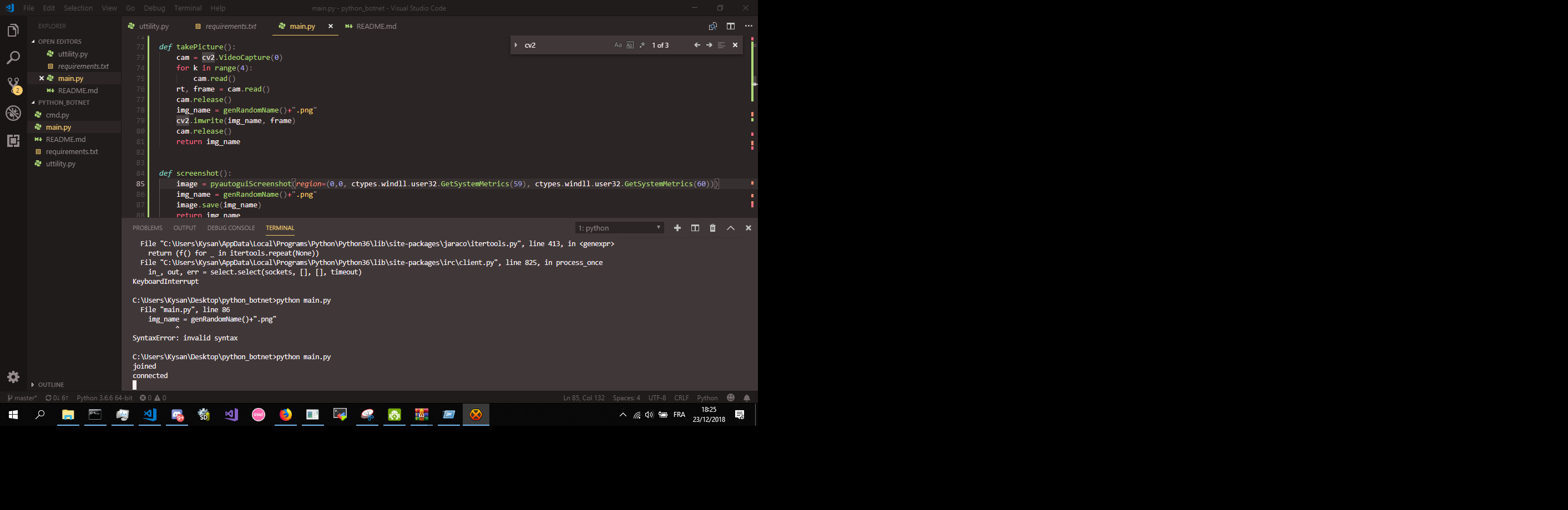Open the '1: python' terminal selector dropdown
Image resolution: width=1568 pixels, height=510 pixels.
click(x=619, y=228)
